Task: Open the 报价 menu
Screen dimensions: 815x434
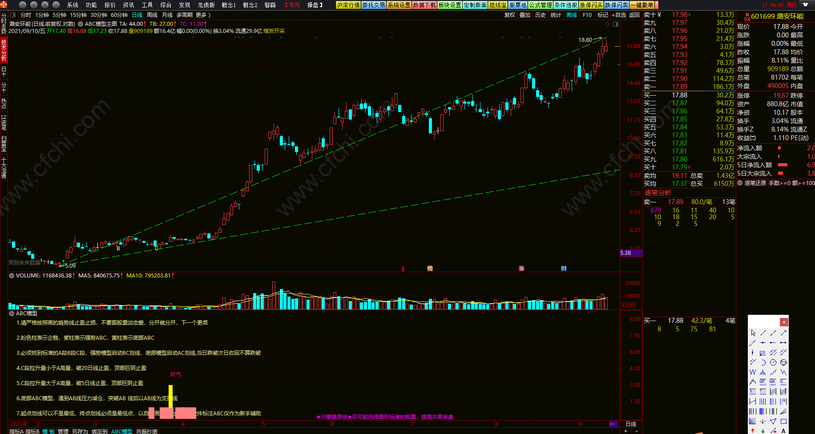Action: [110, 5]
